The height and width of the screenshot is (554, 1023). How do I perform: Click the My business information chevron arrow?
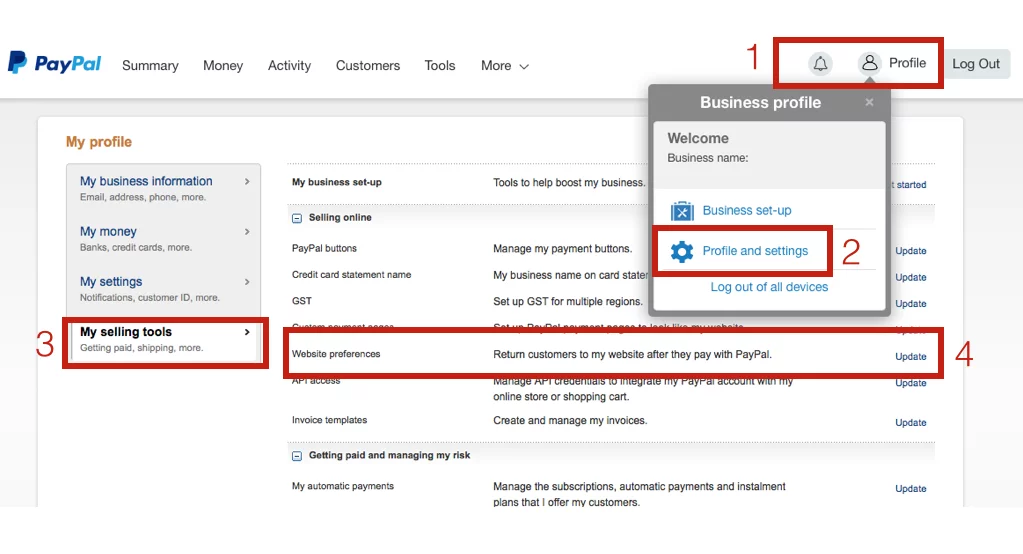(247, 181)
